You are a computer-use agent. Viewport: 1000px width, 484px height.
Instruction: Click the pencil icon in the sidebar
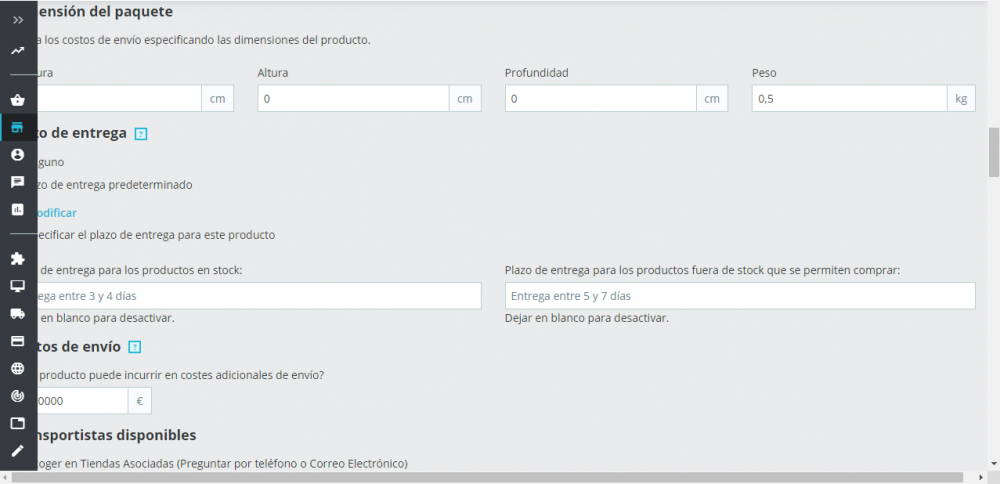coord(18,451)
